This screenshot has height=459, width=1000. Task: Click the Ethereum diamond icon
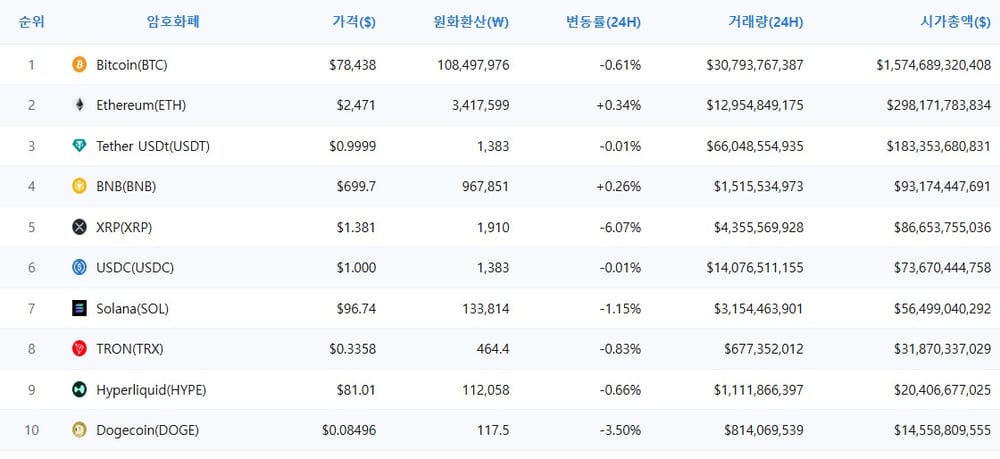[x=79, y=105]
